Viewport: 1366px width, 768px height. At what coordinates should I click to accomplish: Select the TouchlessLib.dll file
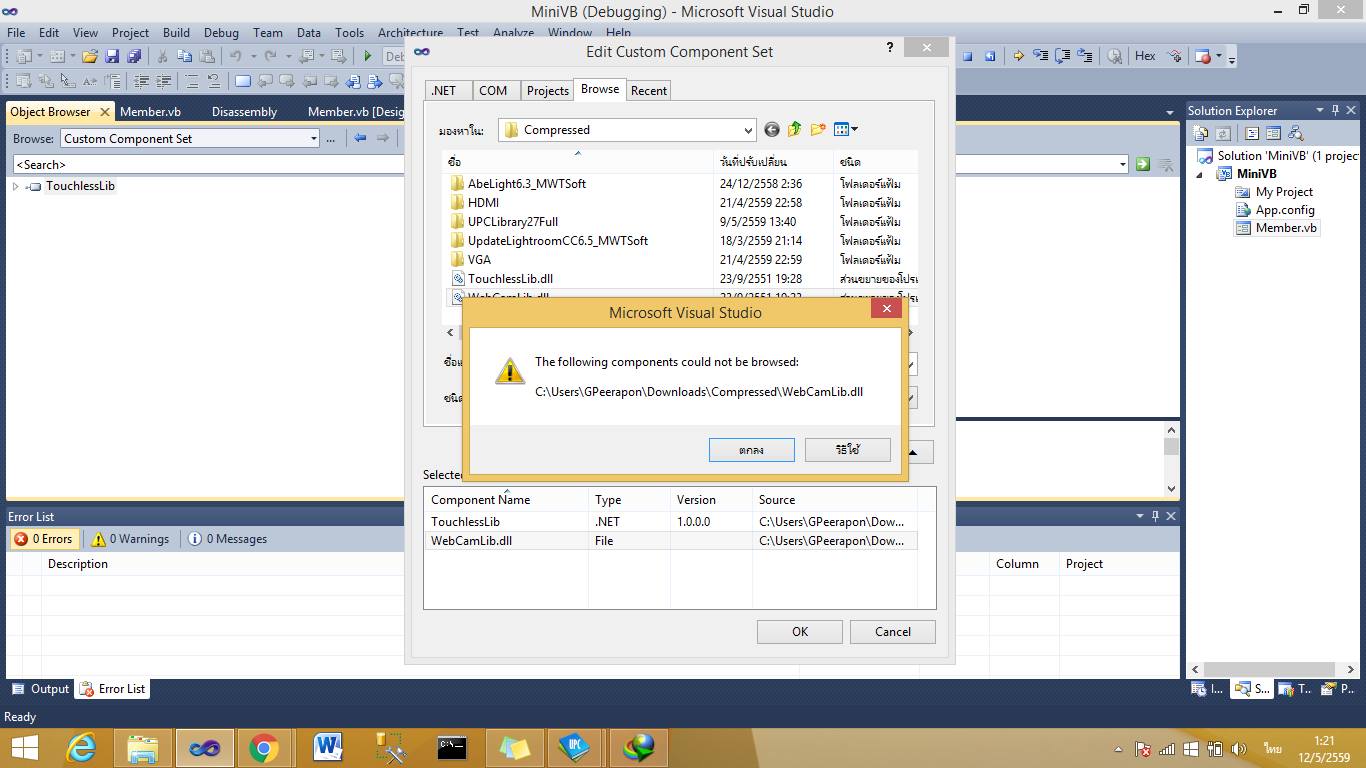point(510,279)
